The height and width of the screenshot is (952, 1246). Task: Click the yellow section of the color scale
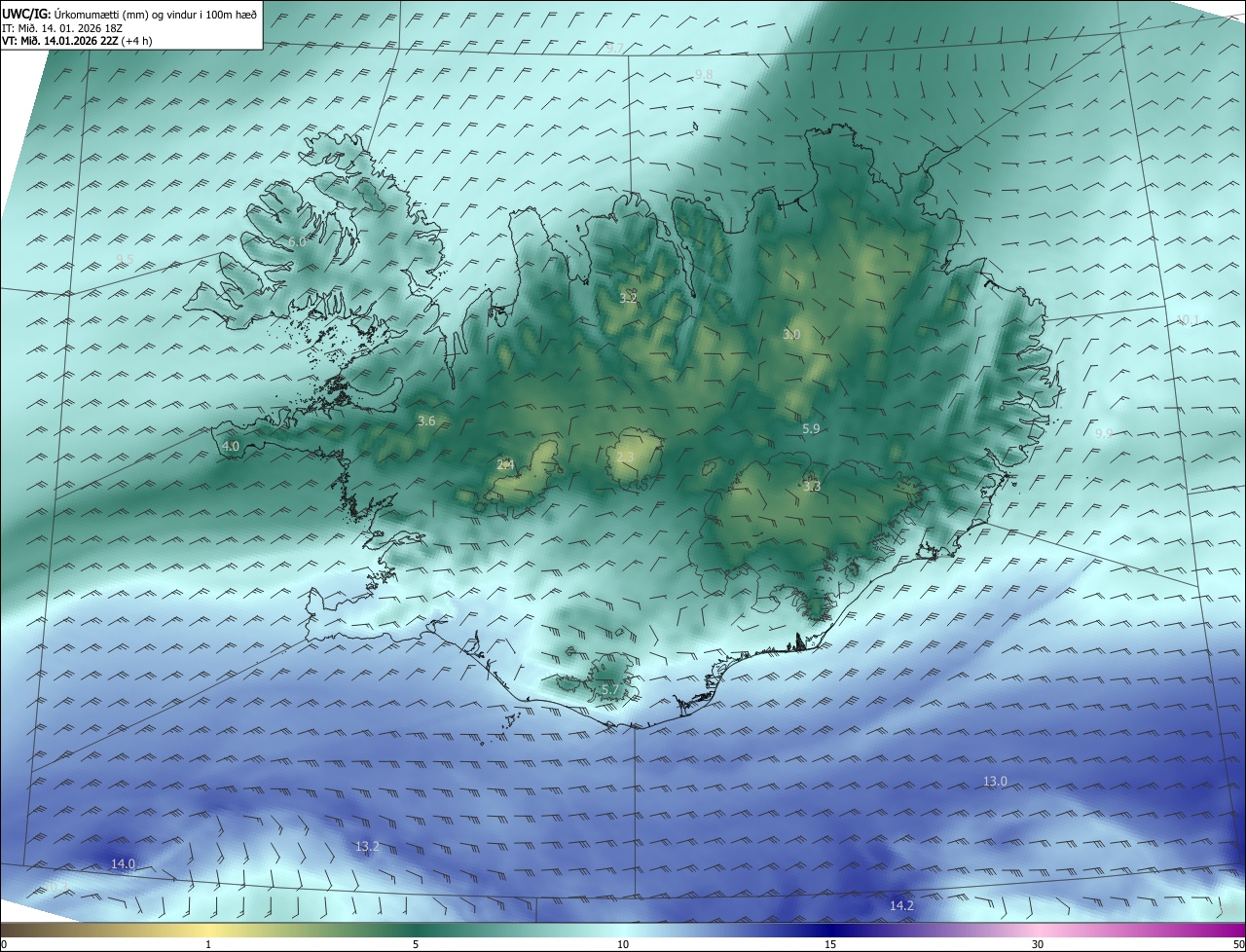point(208,930)
